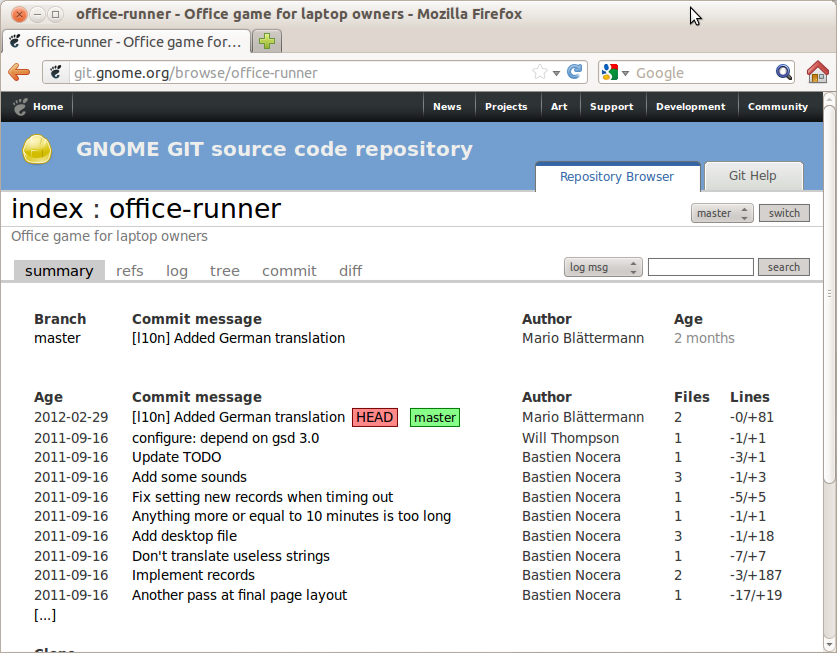The width and height of the screenshot is (837, 653).
Task: Open search engine selector dropdown arrow
Action: (625, 73)
